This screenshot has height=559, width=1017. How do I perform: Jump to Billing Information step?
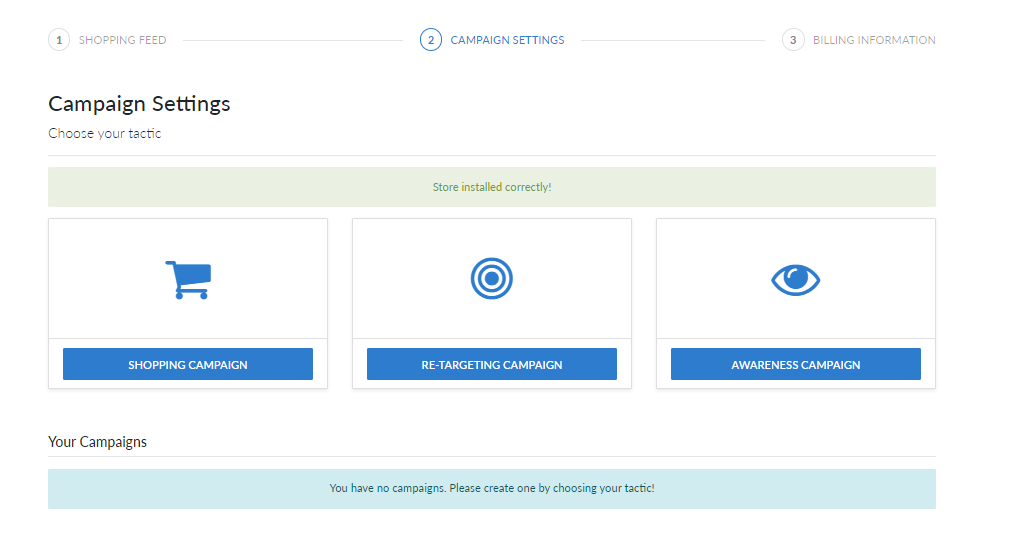pos(874,40)
